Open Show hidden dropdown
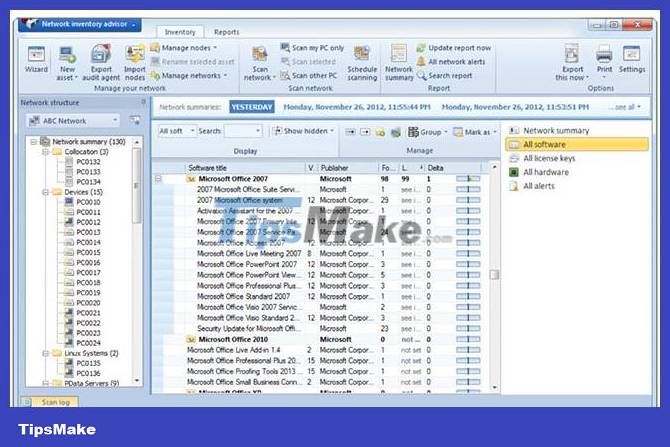The image size is (670, 447). [x=303, y=131]
